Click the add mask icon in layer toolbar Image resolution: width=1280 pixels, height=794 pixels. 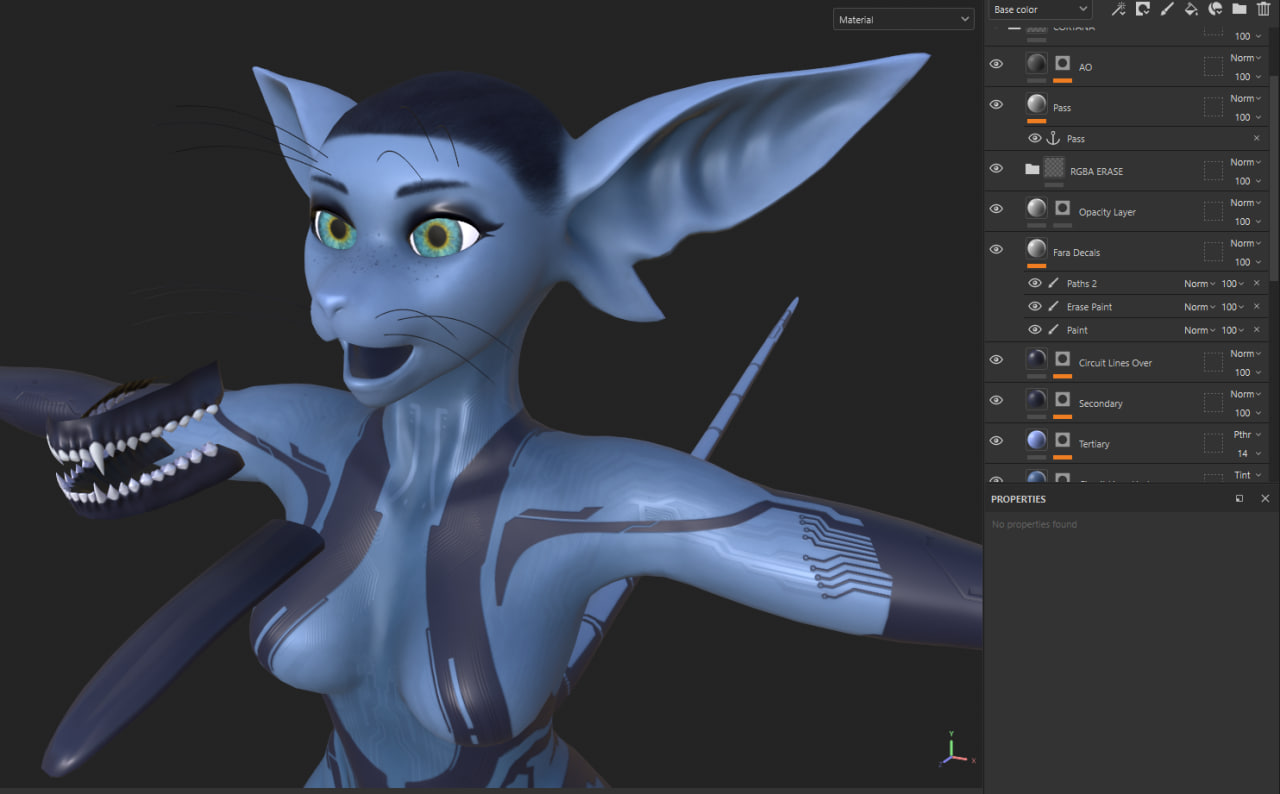pyautogui.click(x=1143, y=9)
